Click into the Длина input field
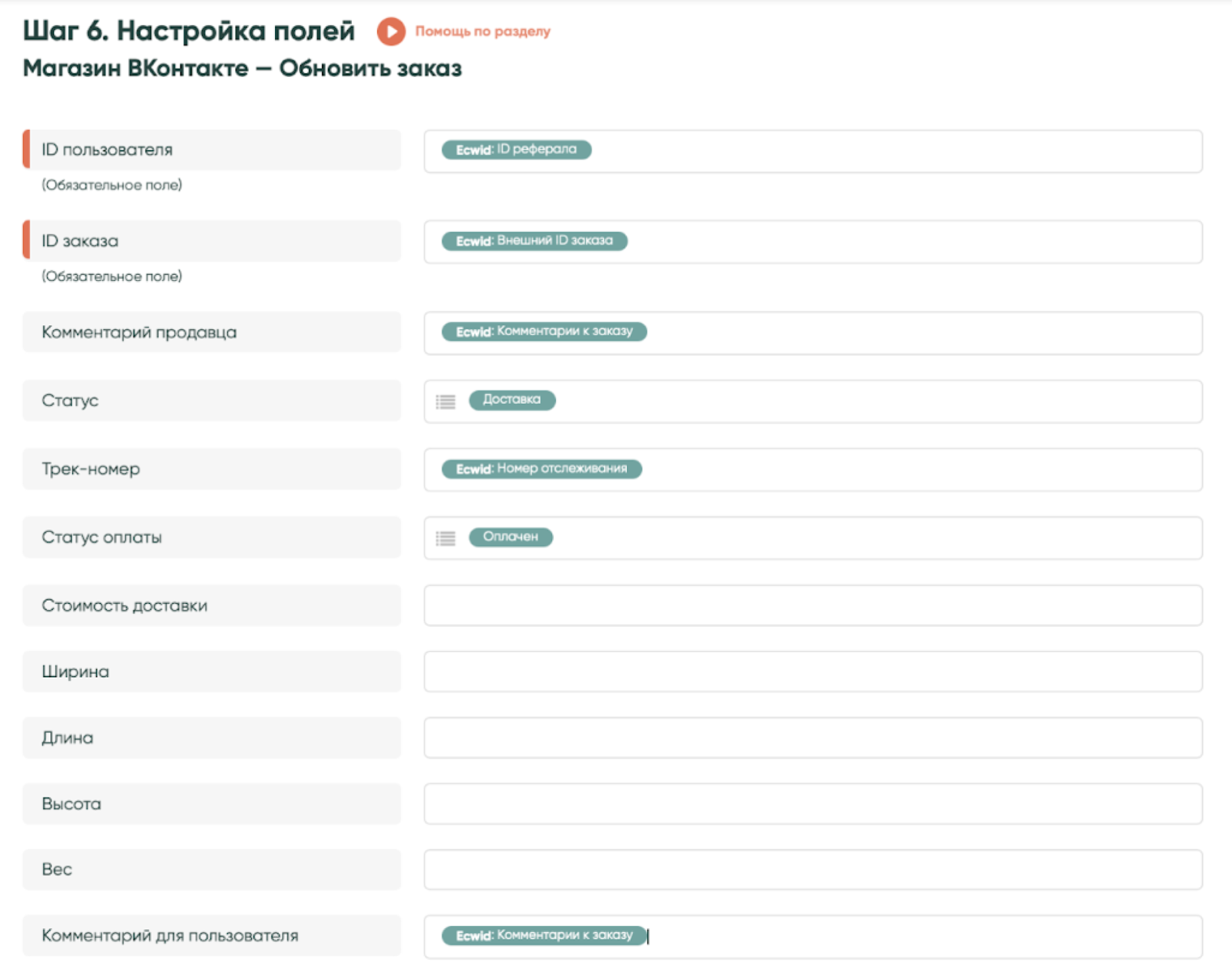The height and width of the screenshot is (972, 1232). [812, 738]
